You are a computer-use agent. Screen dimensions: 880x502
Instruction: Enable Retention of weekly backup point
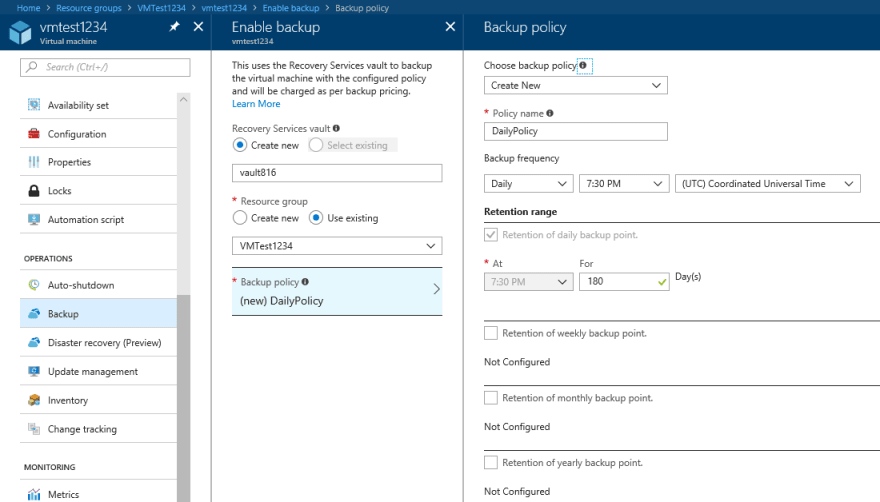[491, 333]
